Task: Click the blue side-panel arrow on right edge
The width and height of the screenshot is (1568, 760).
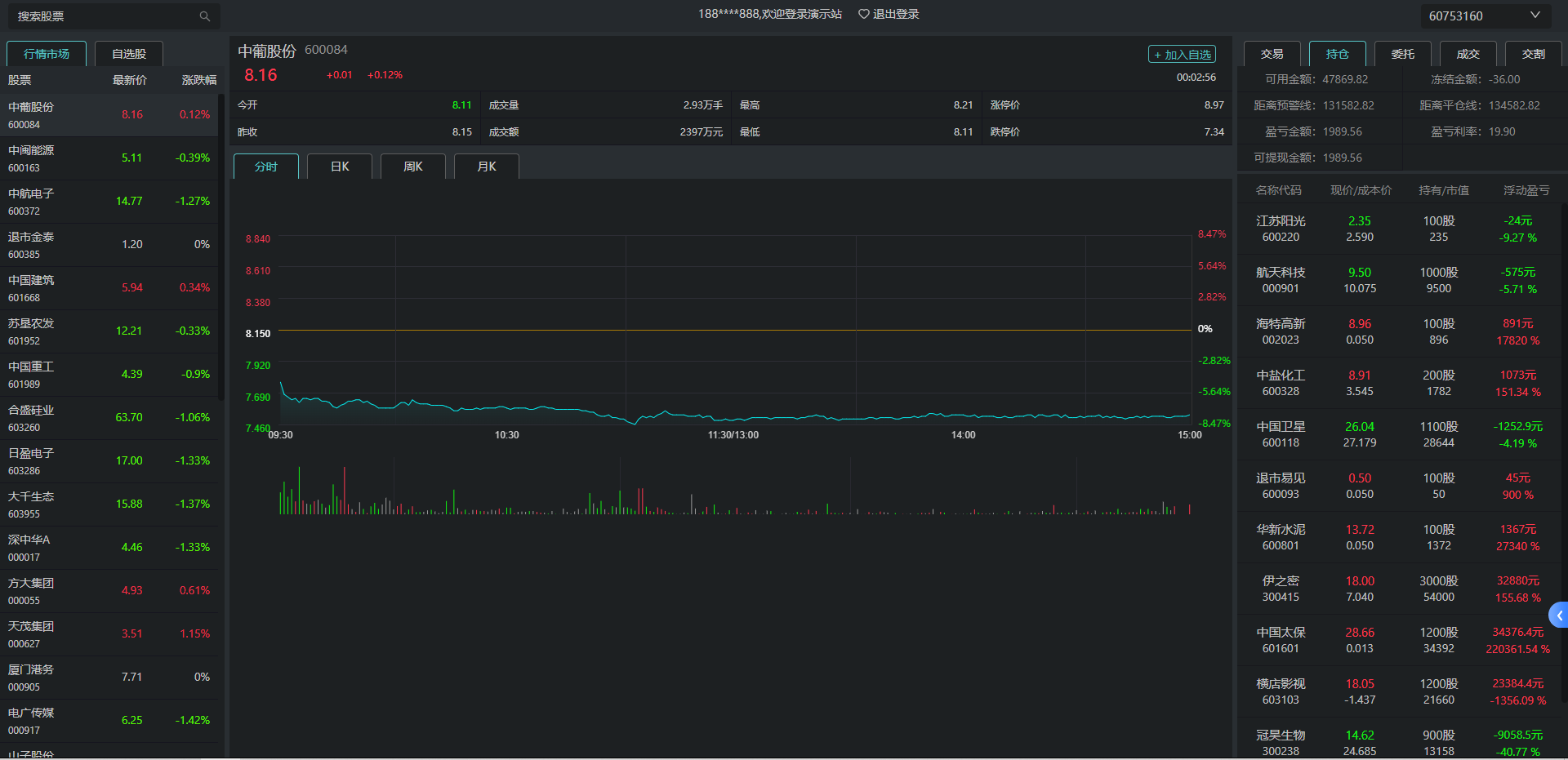Action: click(1559, 616)
